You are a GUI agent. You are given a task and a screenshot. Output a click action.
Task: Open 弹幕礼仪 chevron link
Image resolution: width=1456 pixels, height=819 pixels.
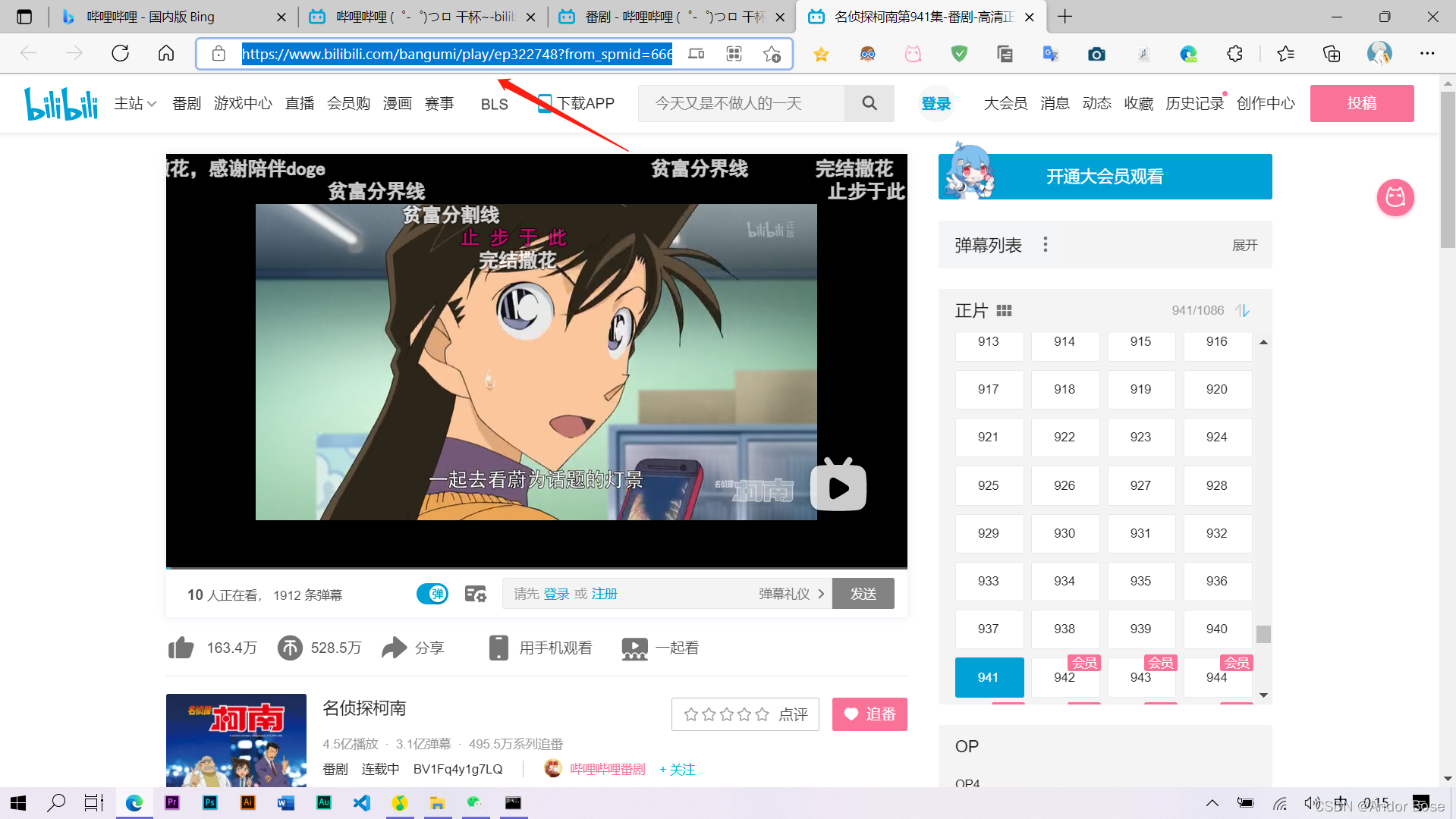(x=791, y=594)
